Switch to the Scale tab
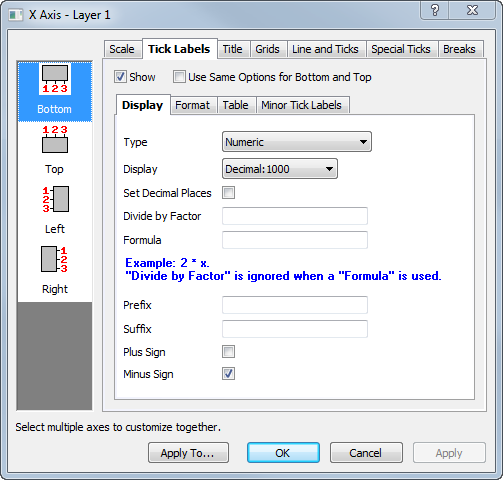Viewport: 503px width, 480px height. 122,49
